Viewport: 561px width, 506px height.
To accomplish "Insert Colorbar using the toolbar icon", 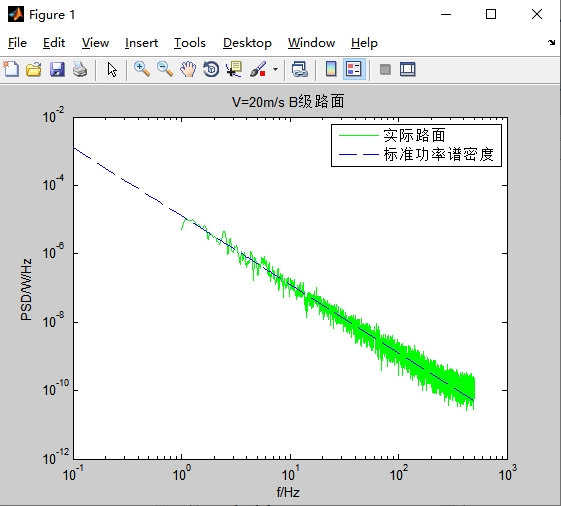I will pos(331,69).
